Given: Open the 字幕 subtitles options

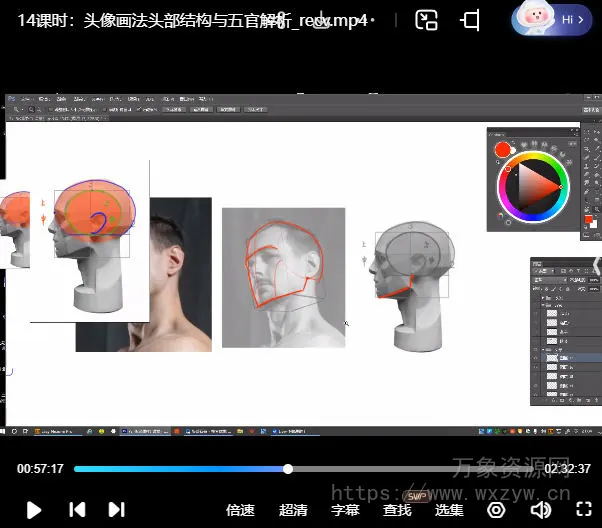Looking at the screenshot, I should pyautogui.click(x=345, y=510).
